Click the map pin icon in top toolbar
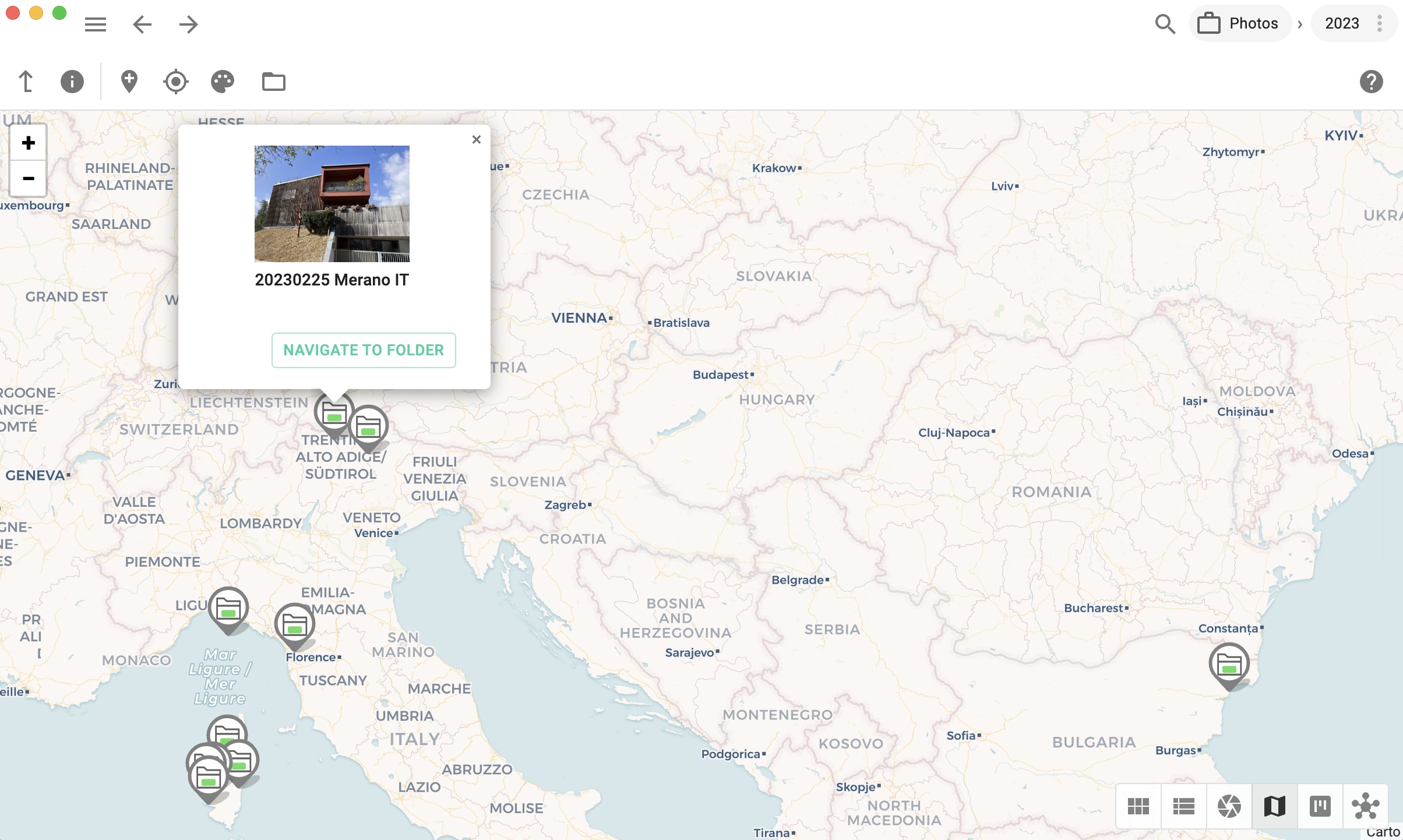 (128, 82)
